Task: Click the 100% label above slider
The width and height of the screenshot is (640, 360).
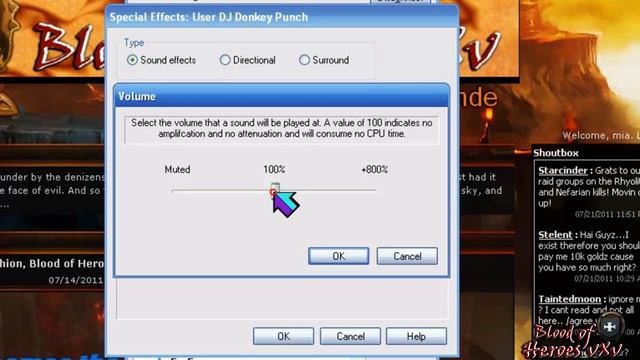Action: pos(274,169)
